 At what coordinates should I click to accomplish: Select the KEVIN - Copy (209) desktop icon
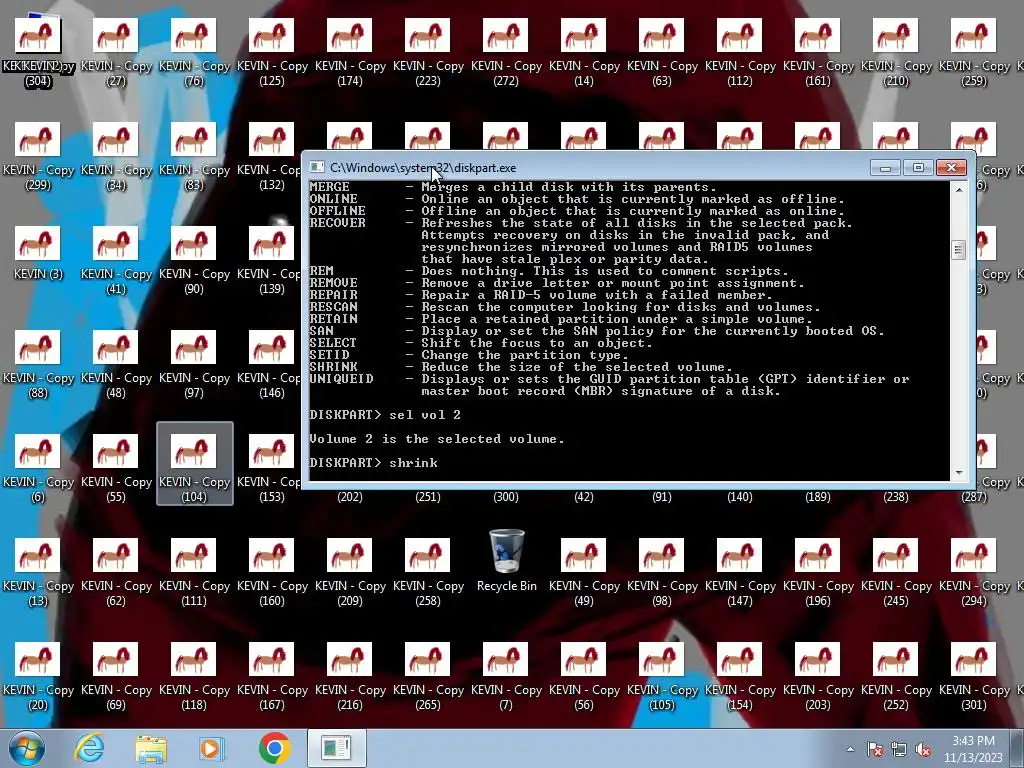click(x=349, y=571)
